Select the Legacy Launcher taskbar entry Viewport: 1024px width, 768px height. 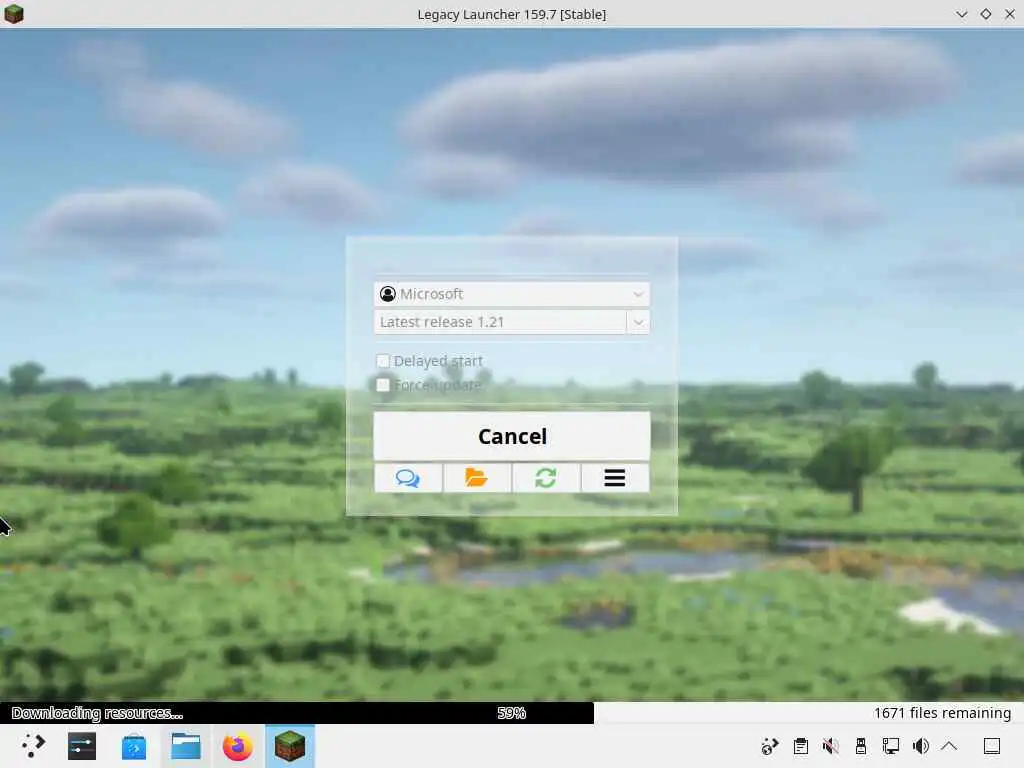(x=289, y=746)
